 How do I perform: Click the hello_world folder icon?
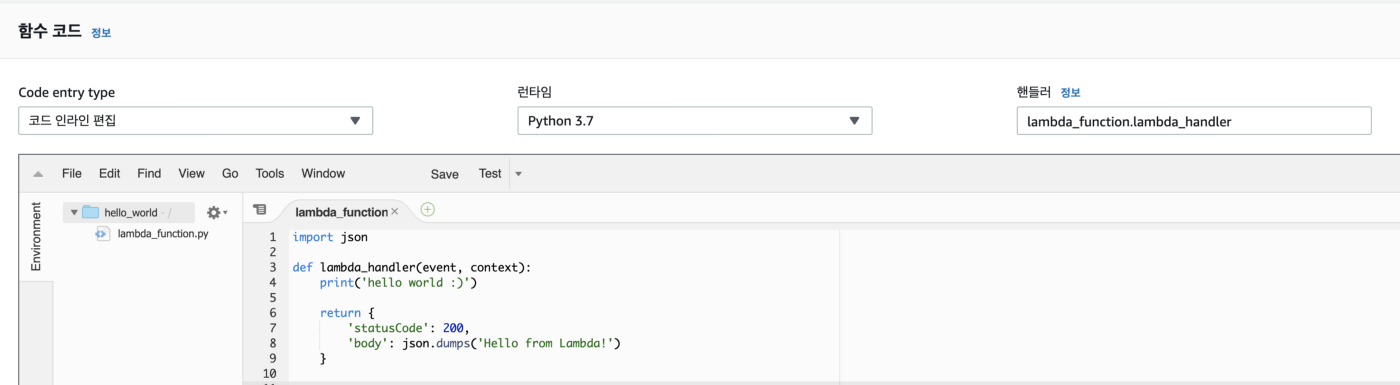coord(90,212)
